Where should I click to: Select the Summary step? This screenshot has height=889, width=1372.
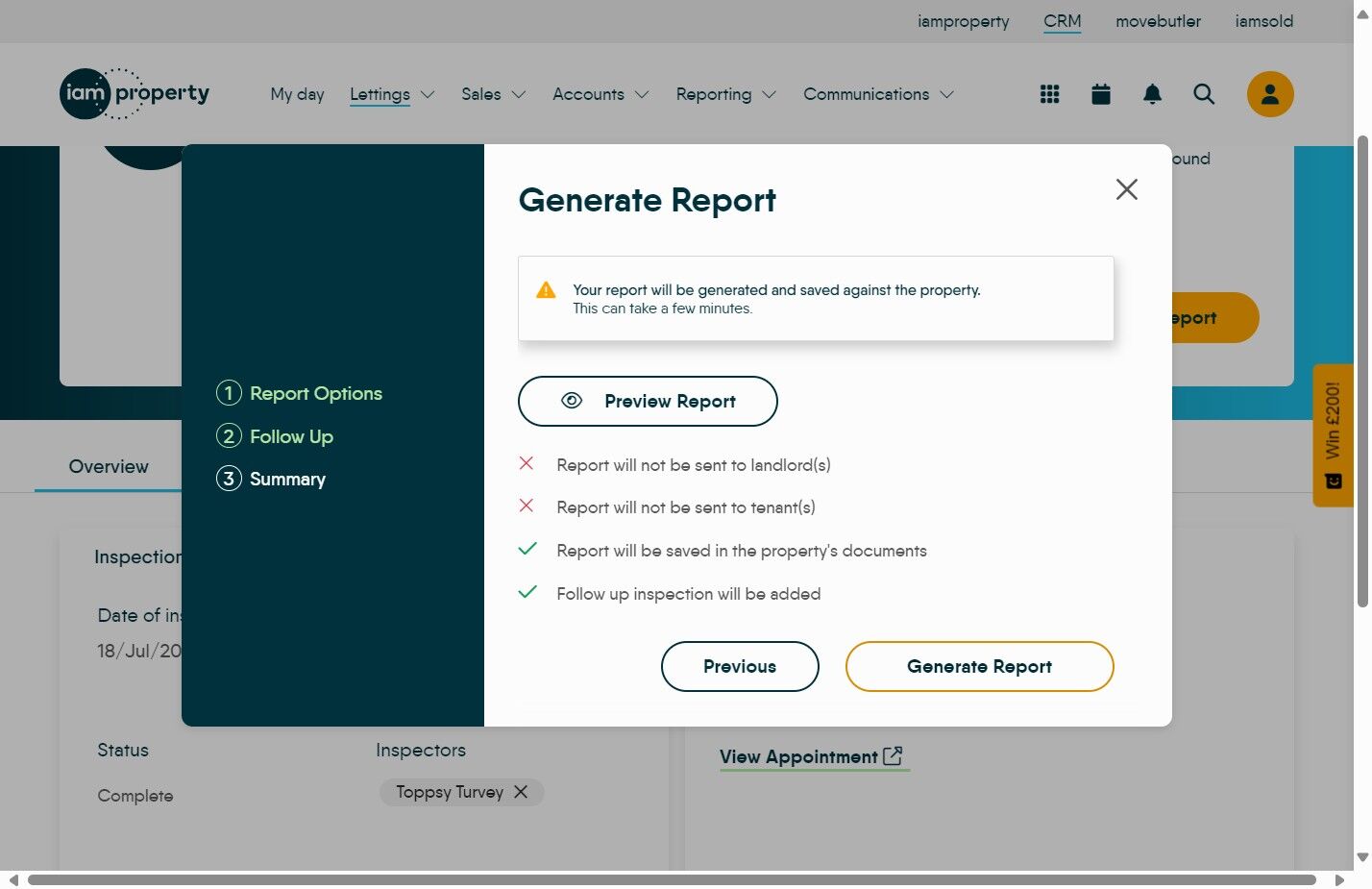tap(287, 479)
